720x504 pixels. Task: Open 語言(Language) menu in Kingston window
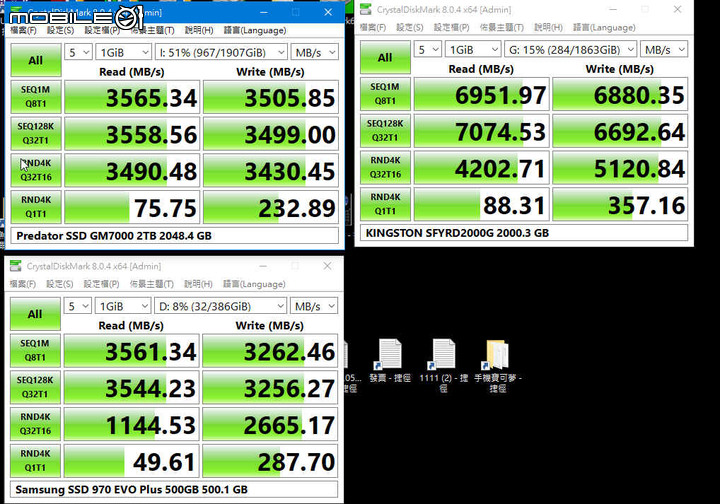[x=604, y=28]
